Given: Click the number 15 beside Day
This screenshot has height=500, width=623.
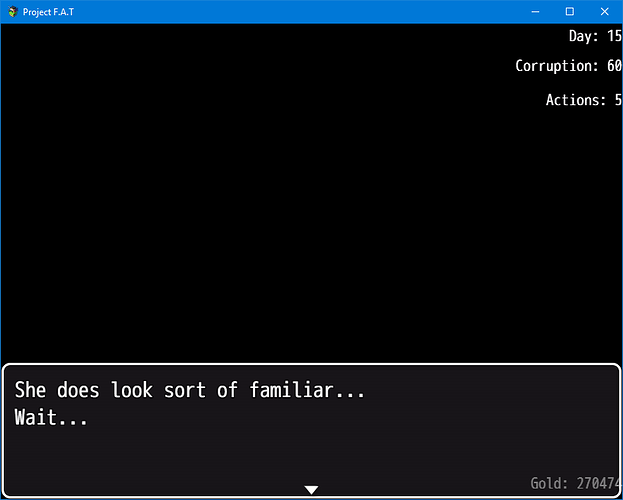Looking at the screenshot, I should point(614,36).
